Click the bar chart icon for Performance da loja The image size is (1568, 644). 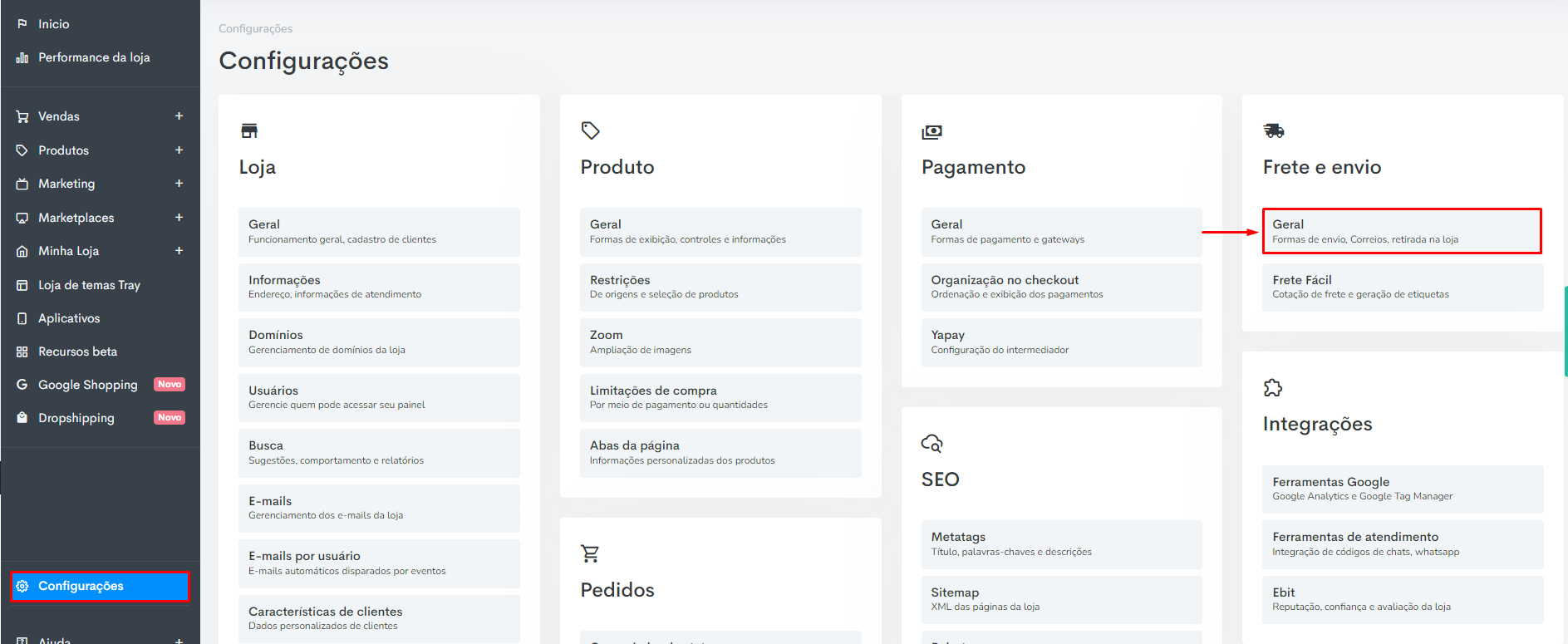tap(22, 57)
